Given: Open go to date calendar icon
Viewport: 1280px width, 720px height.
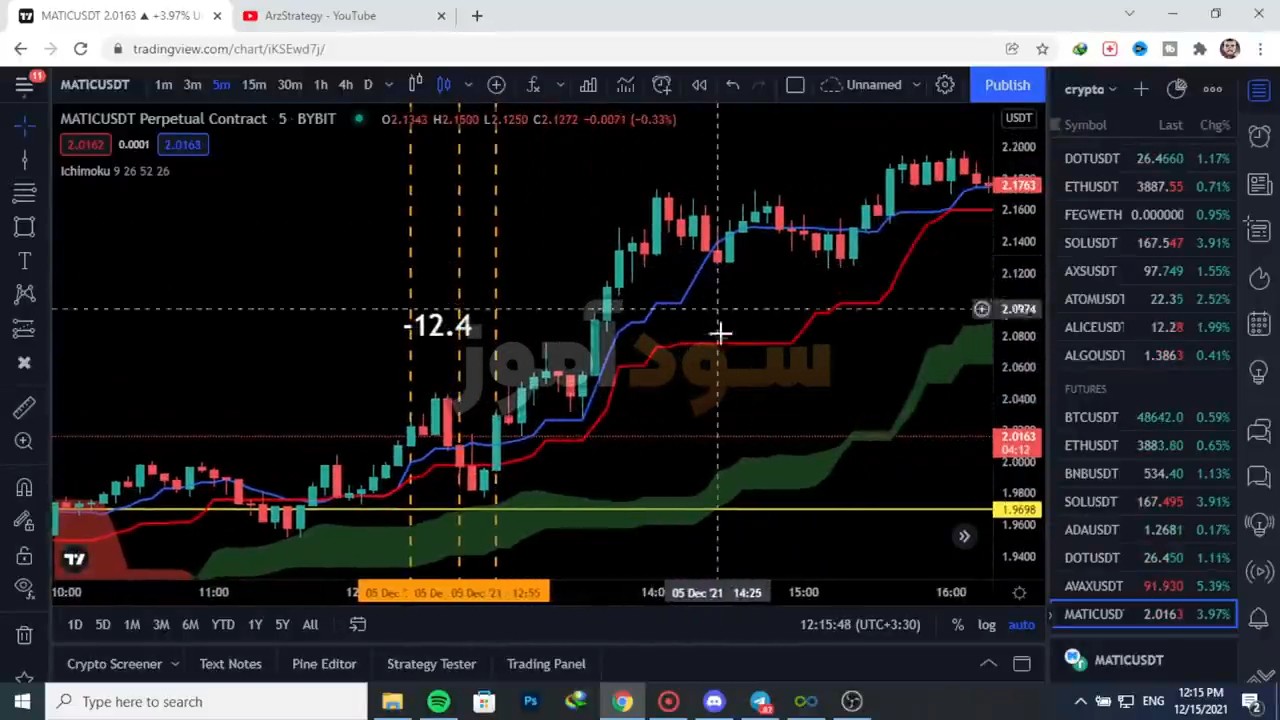Looking at the screenshot, I should (x=357, y=625).
